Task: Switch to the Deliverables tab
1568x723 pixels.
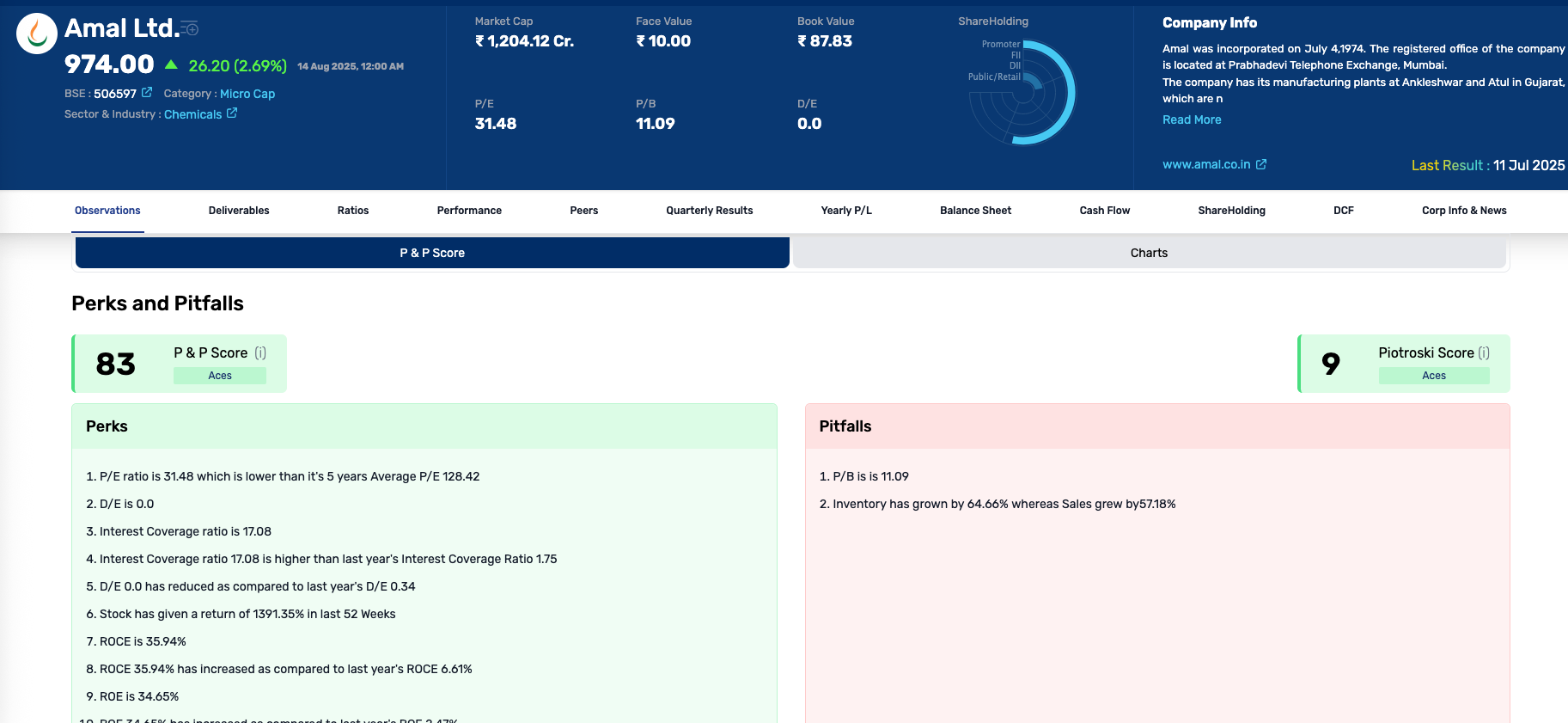Action: tap(239, 211)
